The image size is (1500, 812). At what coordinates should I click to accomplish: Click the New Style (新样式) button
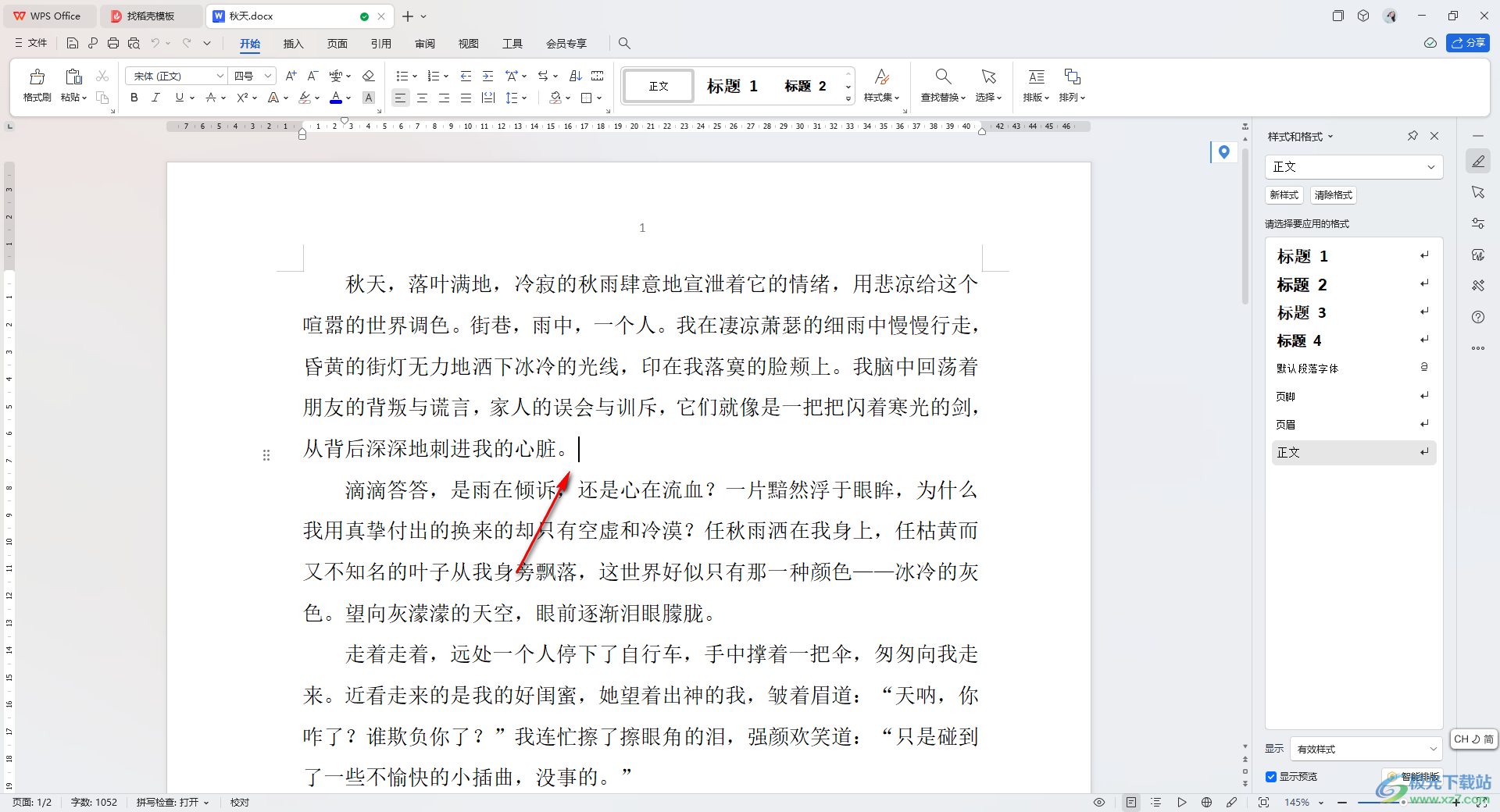pos(1284,195)
